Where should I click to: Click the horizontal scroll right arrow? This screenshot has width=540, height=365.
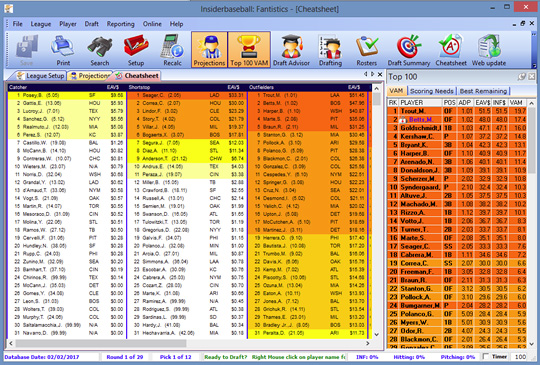pyautogui.click(x=368, y=343)
